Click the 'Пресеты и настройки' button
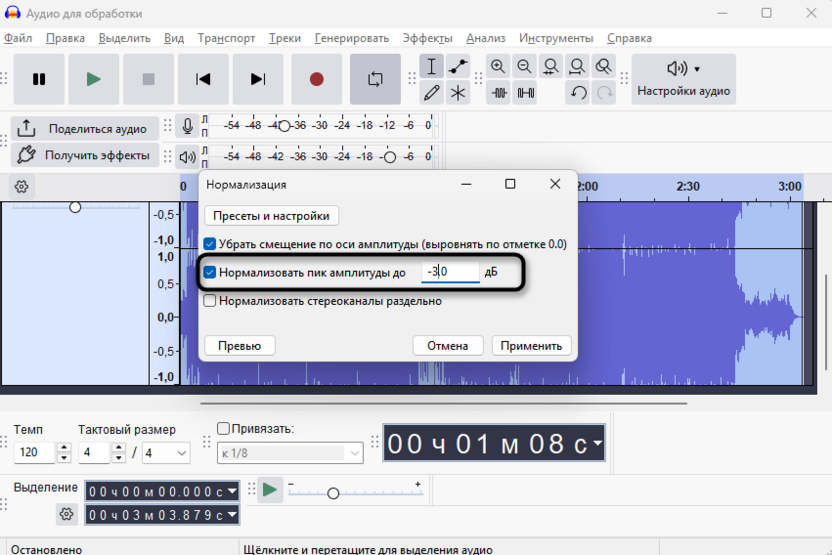 tap(271, 215)
